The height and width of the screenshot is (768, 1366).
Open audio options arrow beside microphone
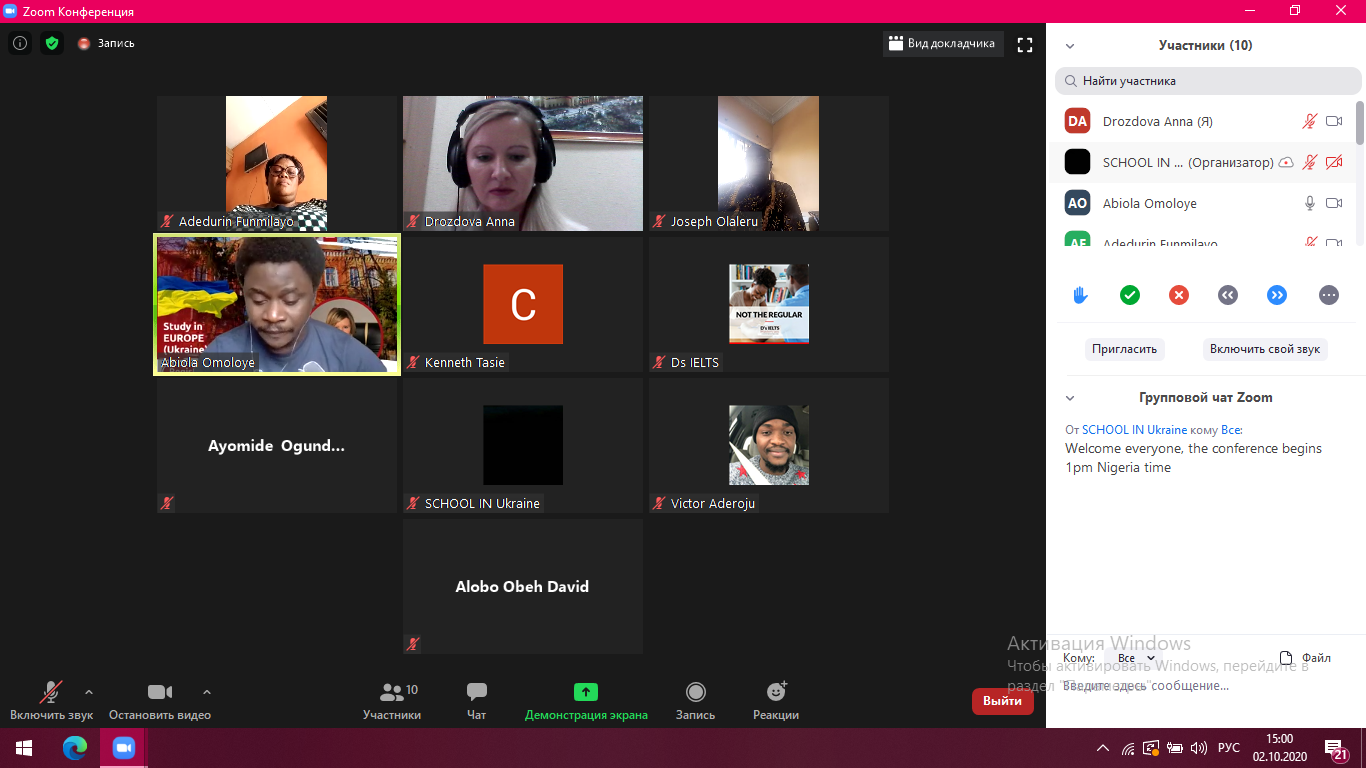[89, 691]
